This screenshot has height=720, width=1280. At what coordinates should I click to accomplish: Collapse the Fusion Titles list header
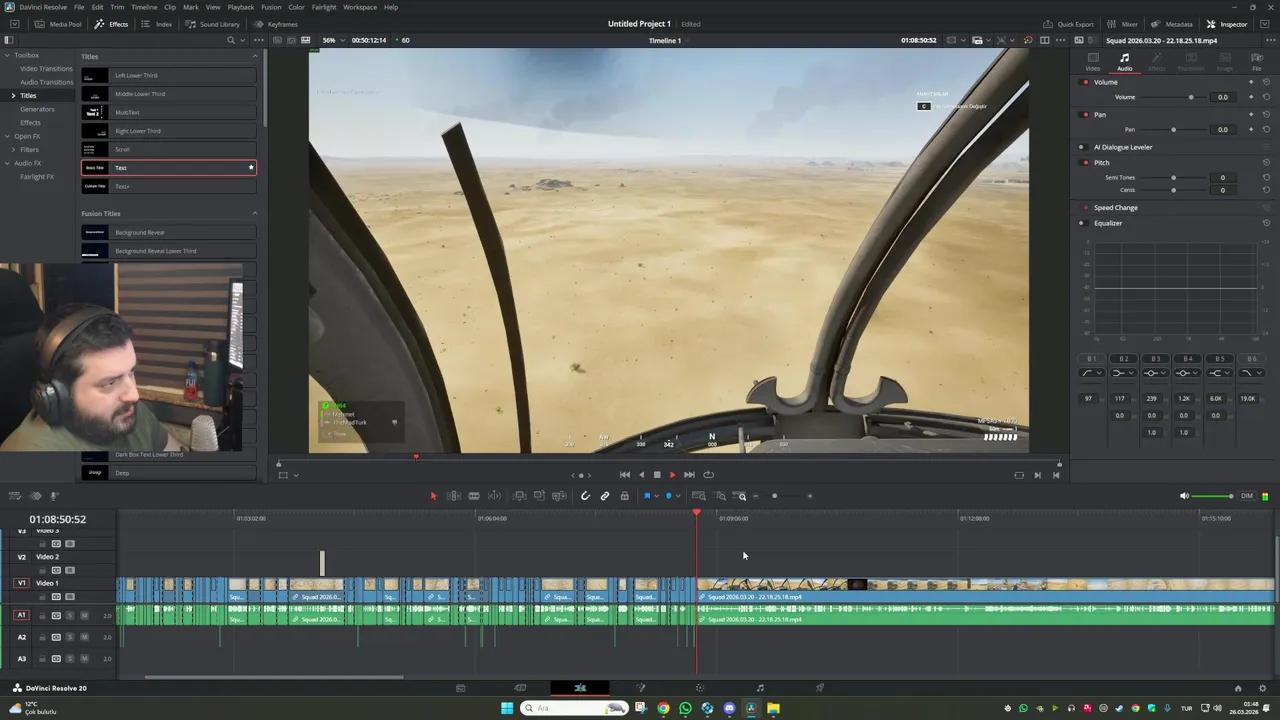(x=254, y=213)
